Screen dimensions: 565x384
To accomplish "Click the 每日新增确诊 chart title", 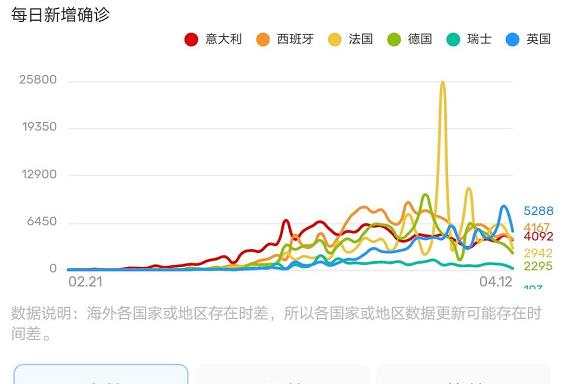I will (60, 15).
